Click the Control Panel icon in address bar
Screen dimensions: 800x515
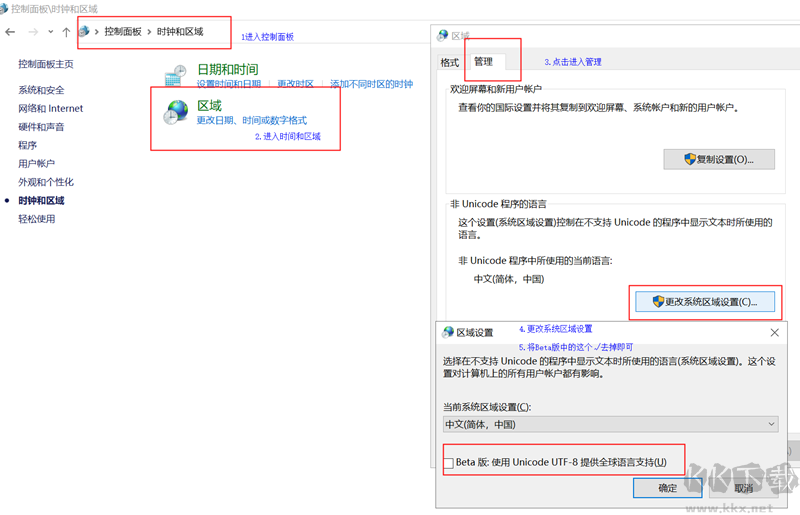tap(84, 31)
